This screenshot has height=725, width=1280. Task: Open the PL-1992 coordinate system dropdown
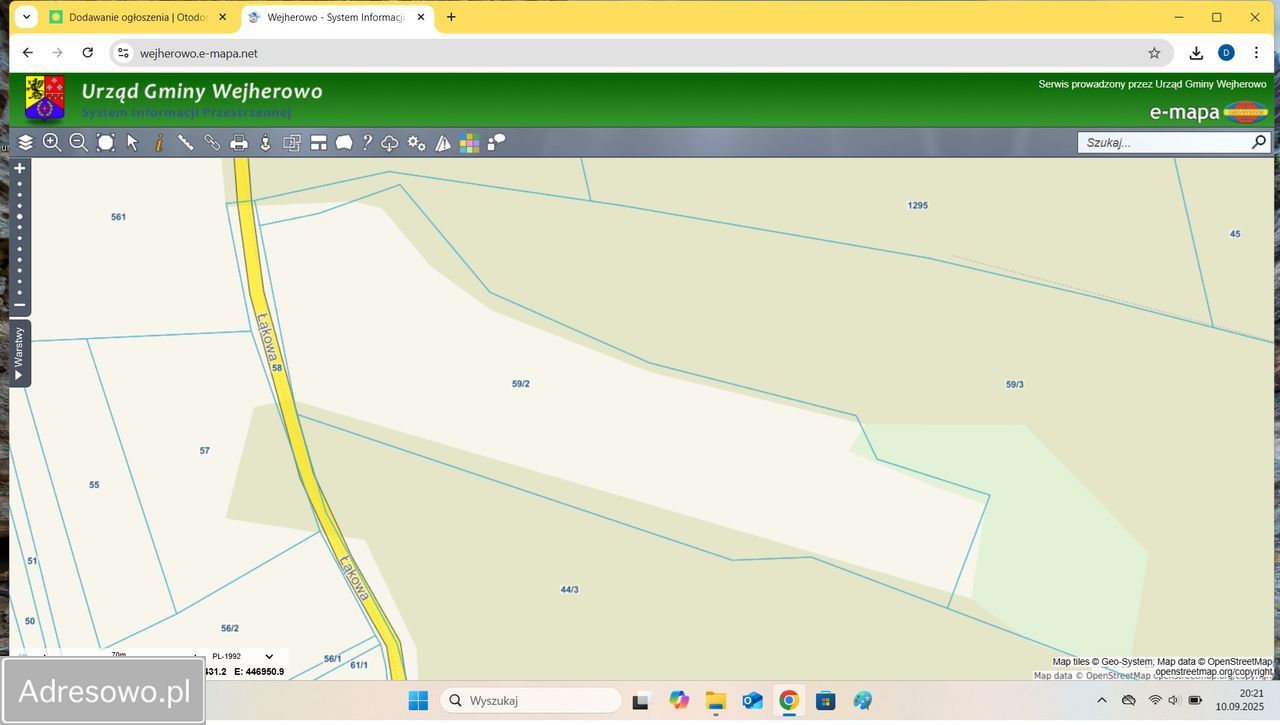click(x=242, y=656)
